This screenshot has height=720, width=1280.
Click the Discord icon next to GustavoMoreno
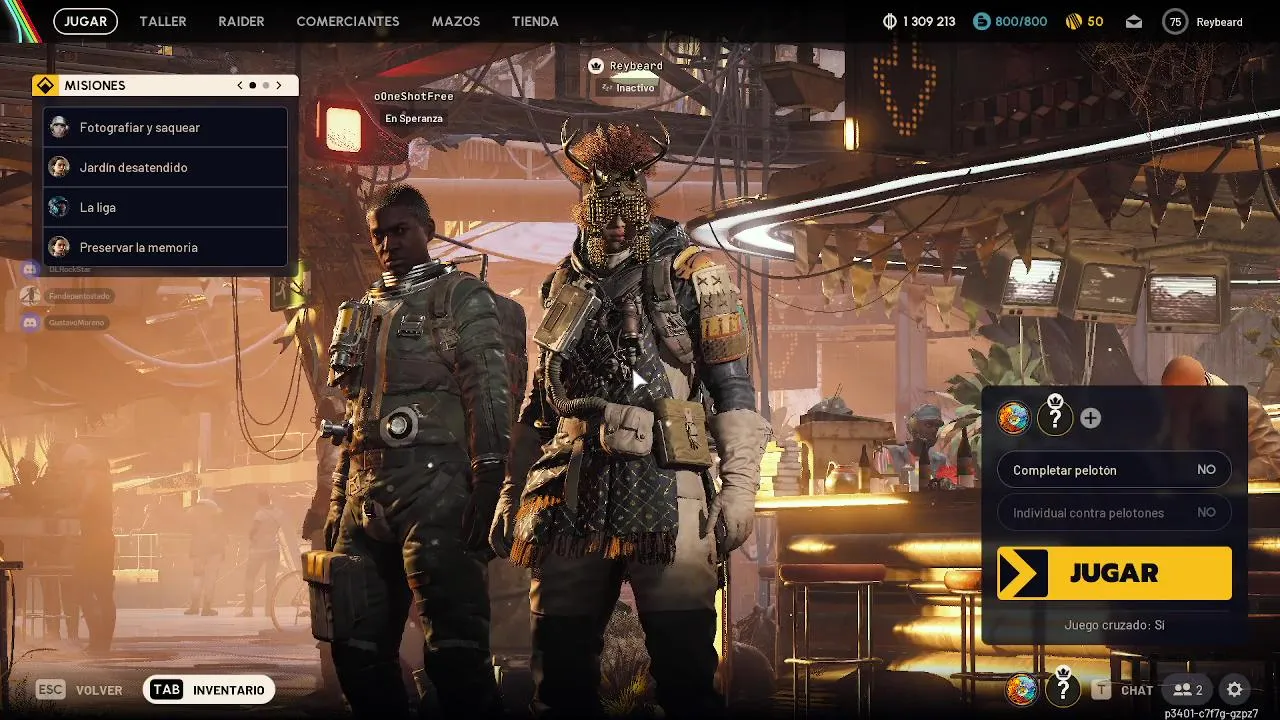coord(30,323)
